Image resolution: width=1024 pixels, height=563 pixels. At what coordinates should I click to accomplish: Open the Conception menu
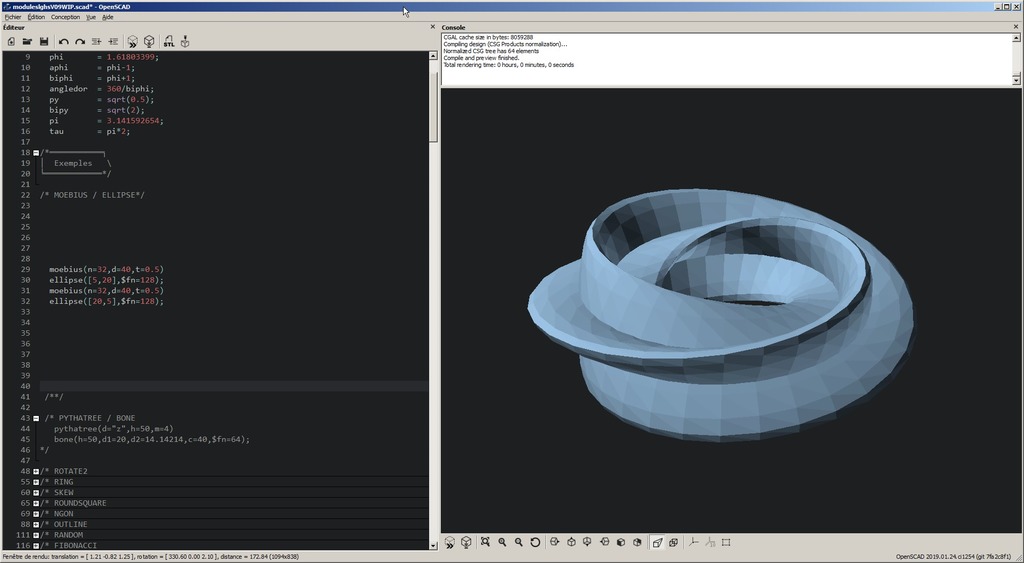click(65, 17)
